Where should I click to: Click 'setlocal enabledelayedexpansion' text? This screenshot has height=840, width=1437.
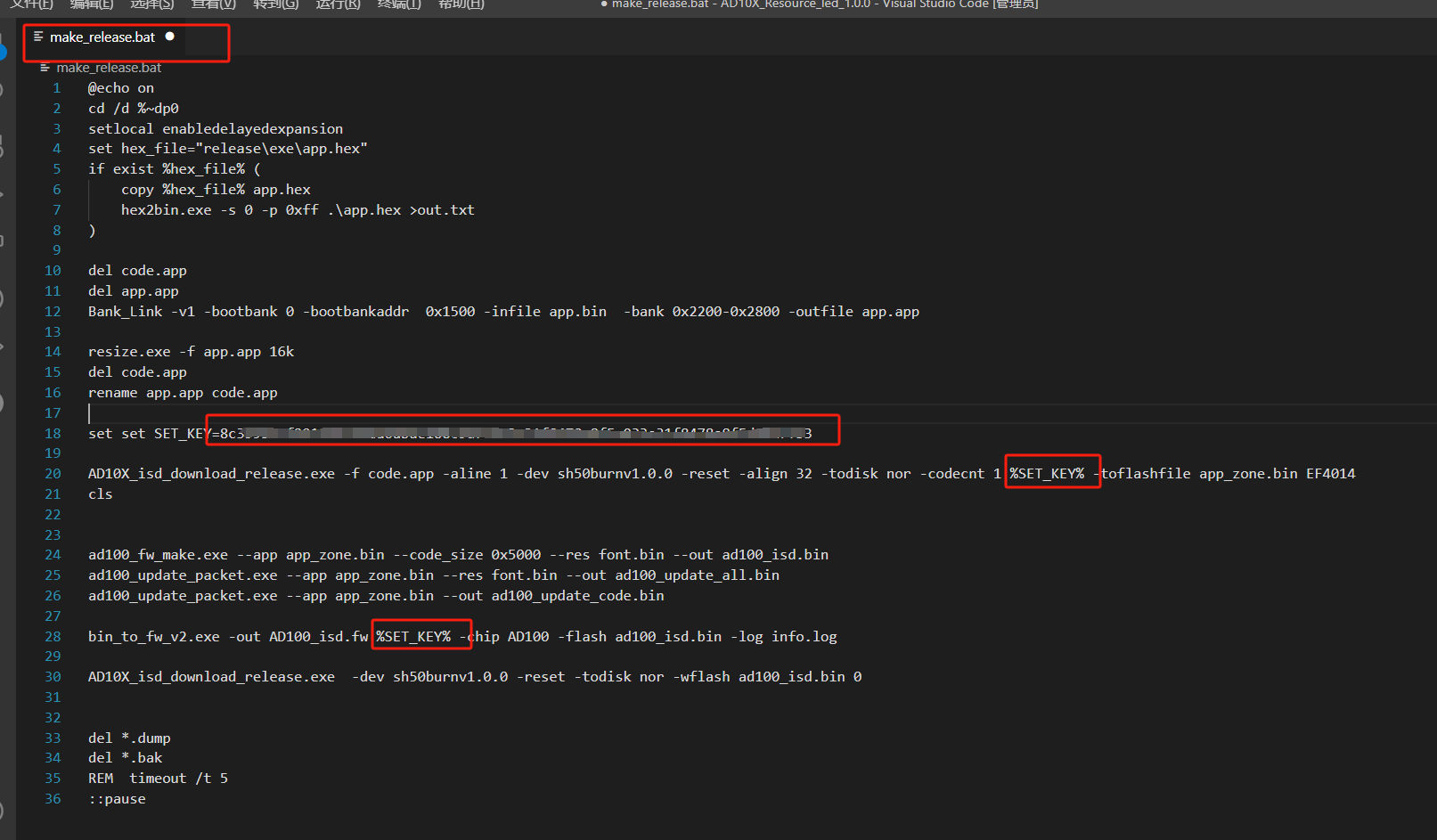click(x=216, y=129)
